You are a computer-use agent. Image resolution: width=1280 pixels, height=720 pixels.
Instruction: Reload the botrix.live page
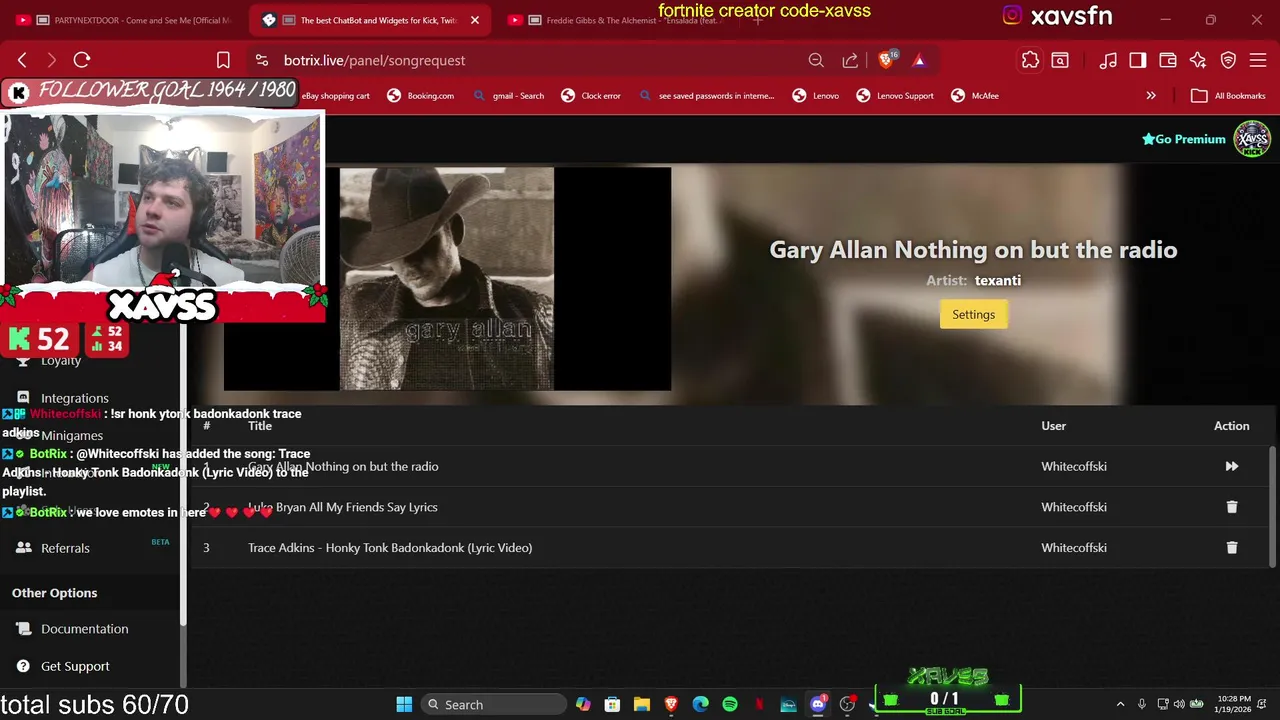pyautogui.click(x=82, y=60)
